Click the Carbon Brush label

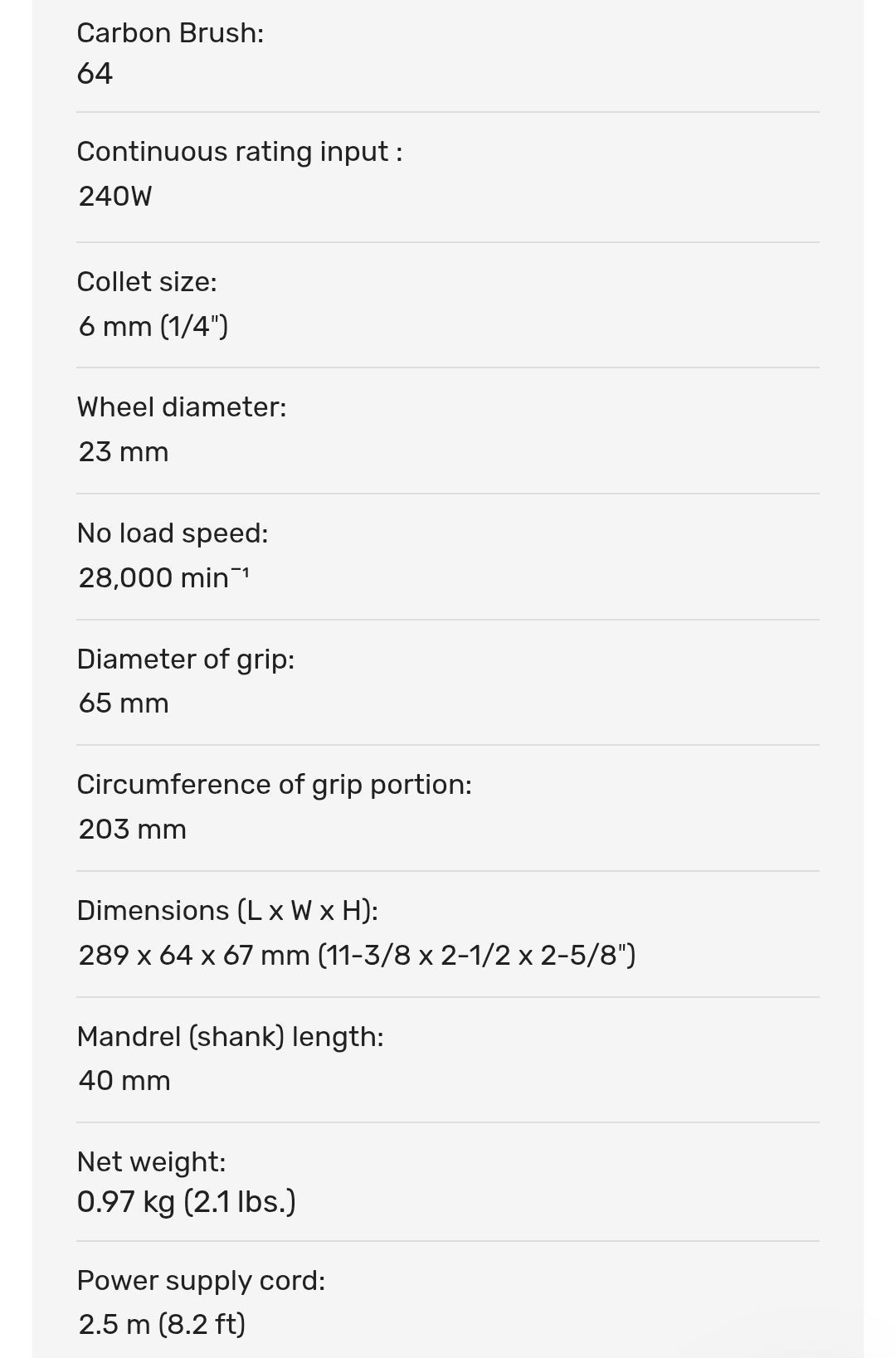coord(170,33)
